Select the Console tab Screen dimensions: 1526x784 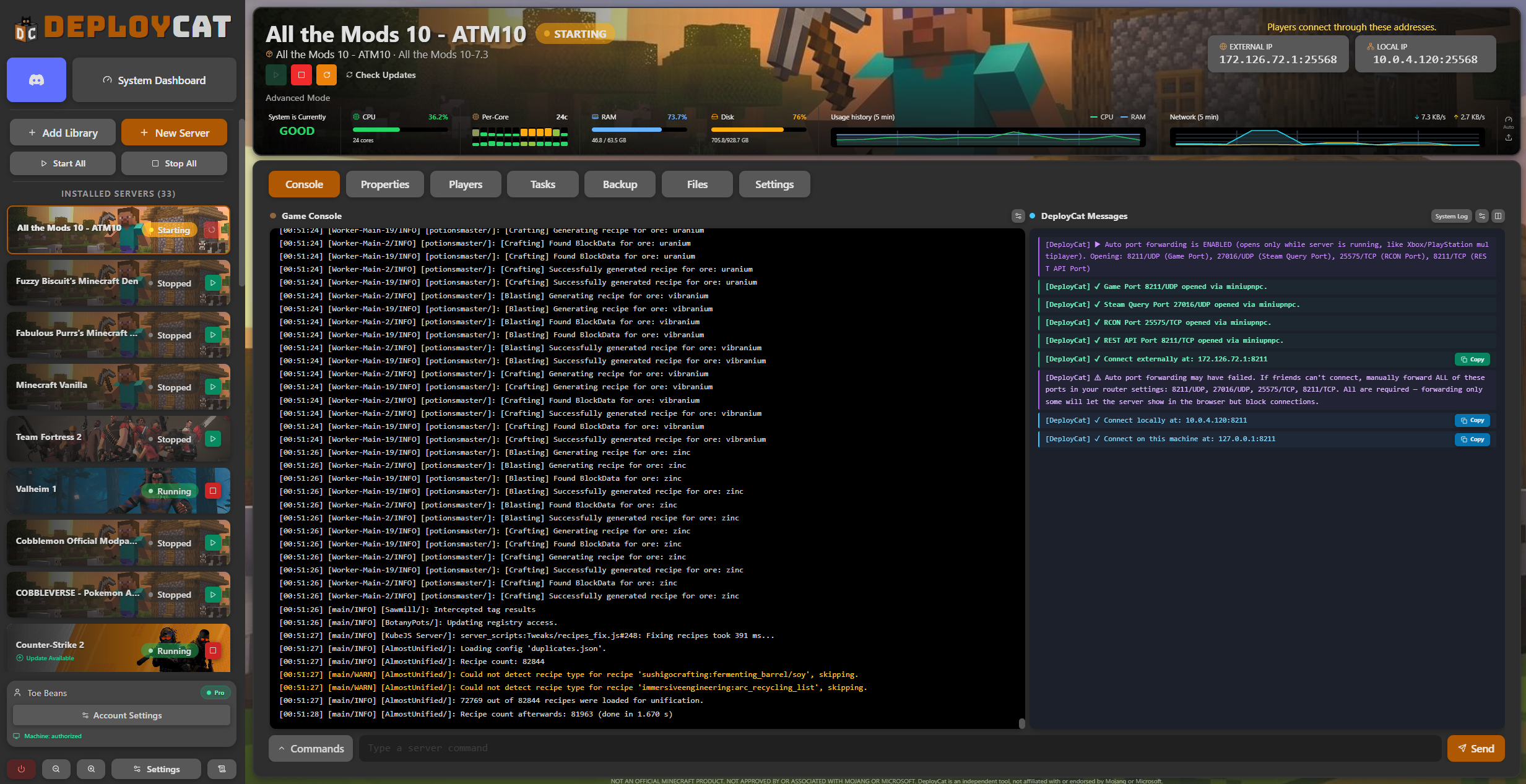[304, 184]
